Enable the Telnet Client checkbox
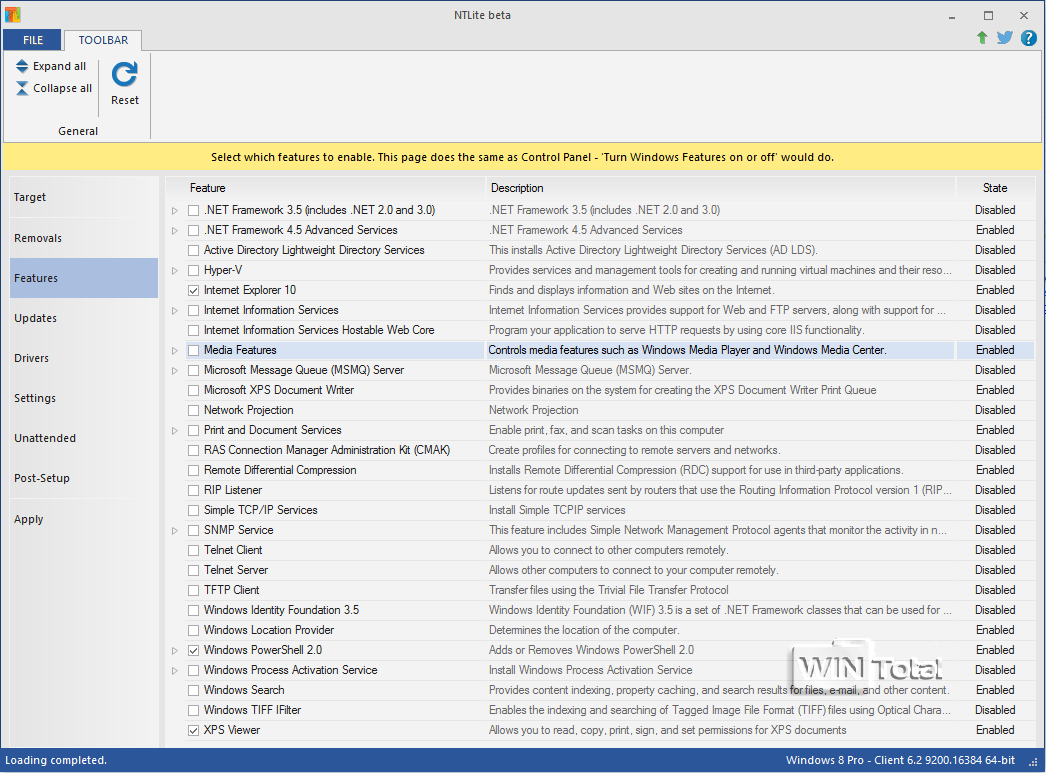The image size is (1046, 773). point(194,550)
